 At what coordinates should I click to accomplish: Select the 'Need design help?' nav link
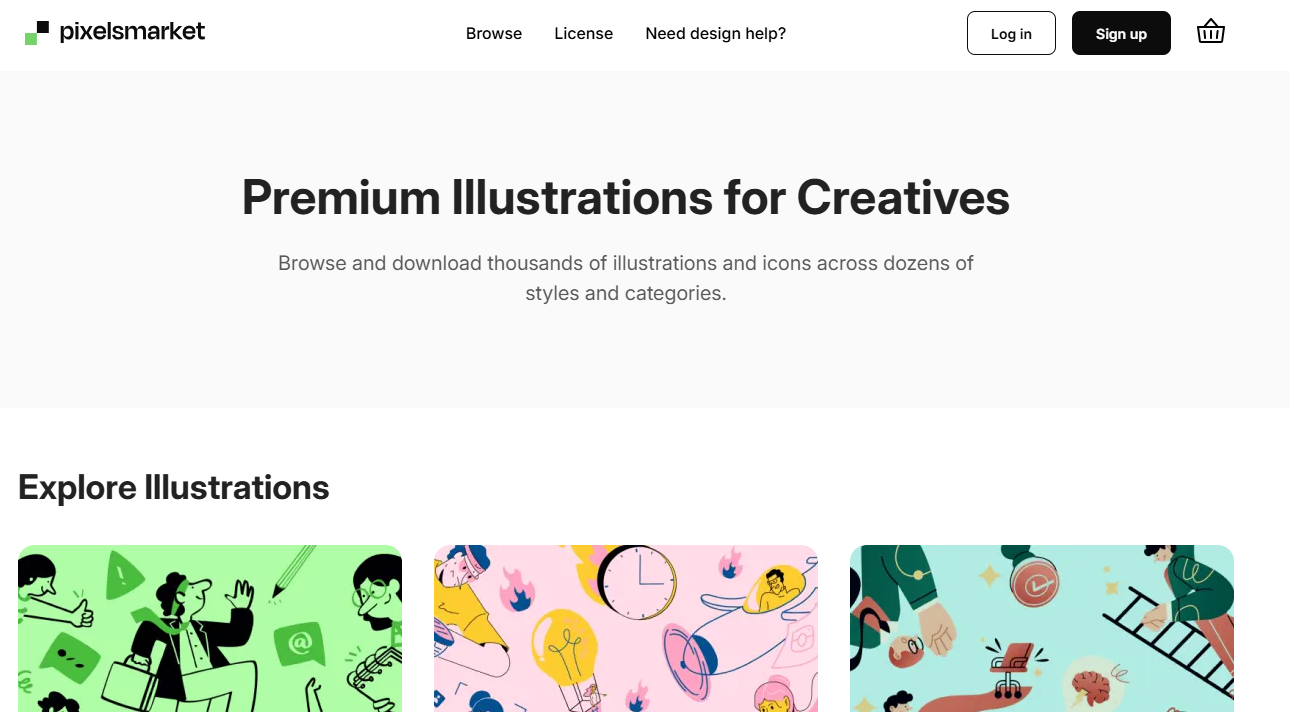(716, 34)
